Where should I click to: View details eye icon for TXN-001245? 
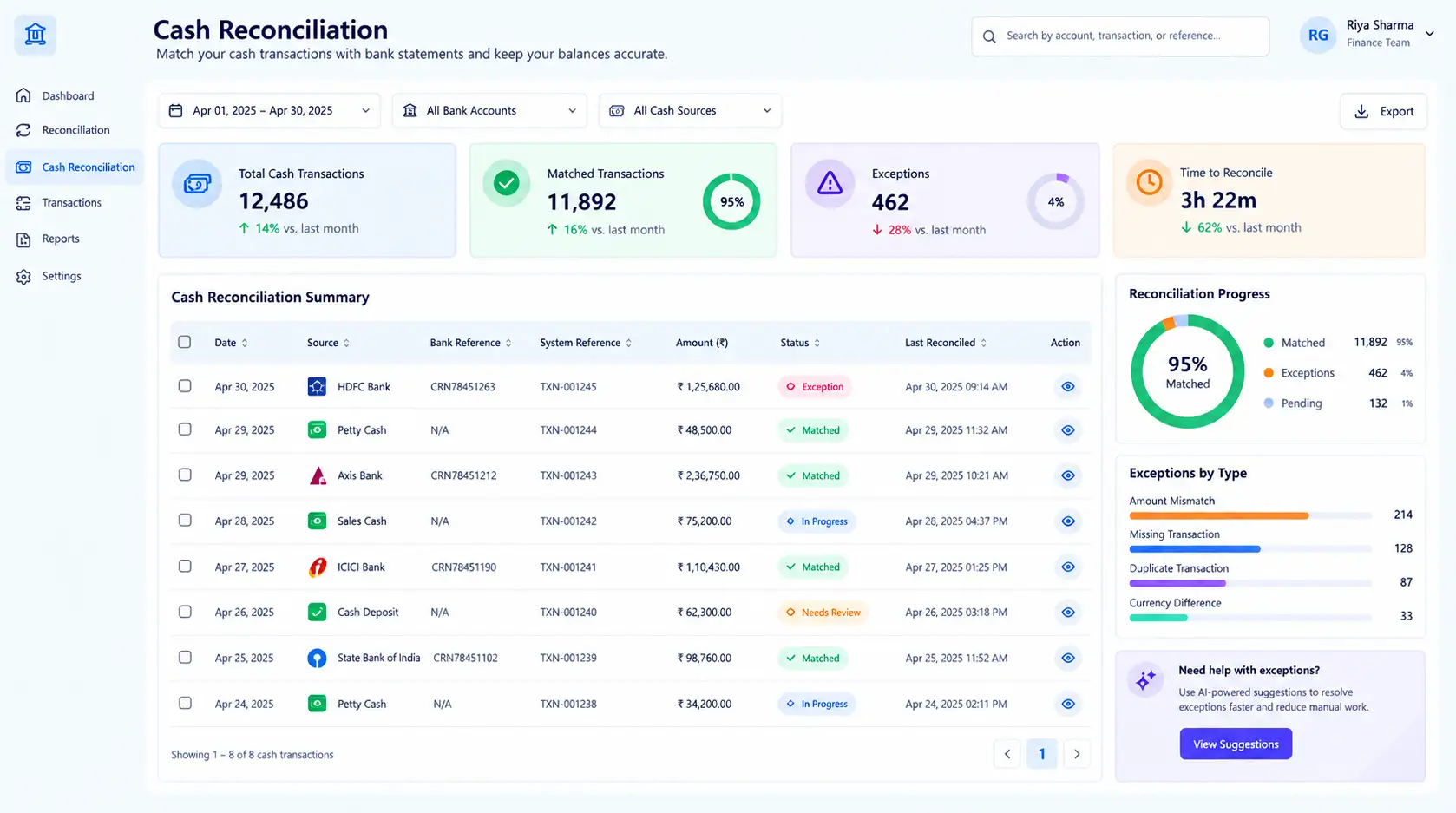pyautogui.click(x=1068, y=386)
